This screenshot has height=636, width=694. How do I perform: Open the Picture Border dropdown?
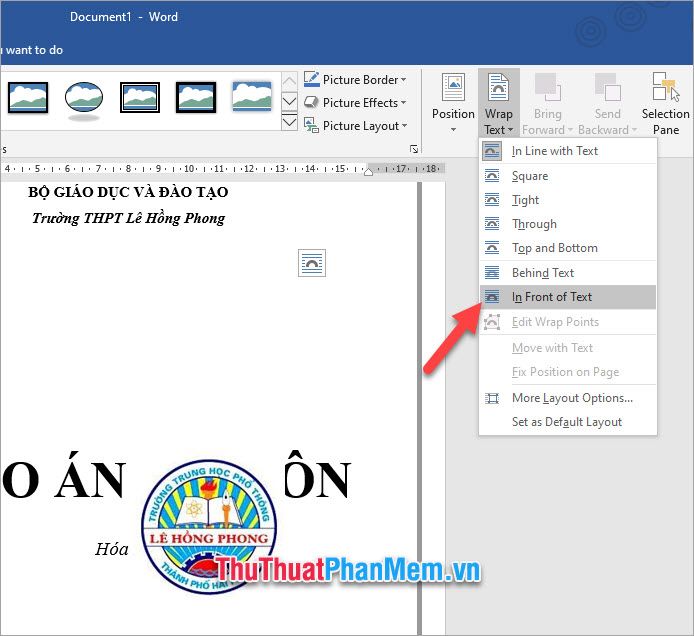tap(355, 80)
